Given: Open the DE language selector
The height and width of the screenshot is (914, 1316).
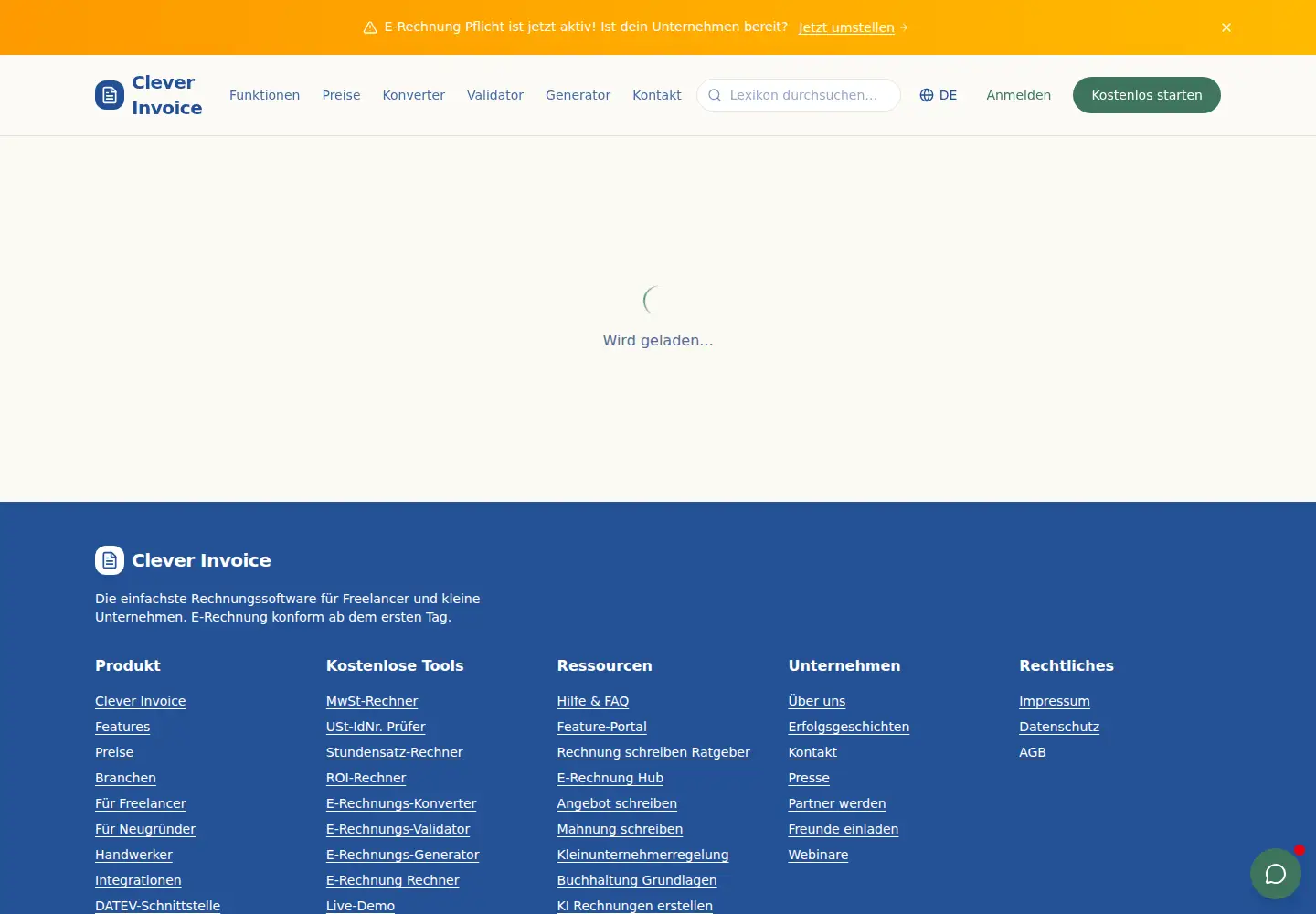Looking at the screenshot, I should (939, 95).
